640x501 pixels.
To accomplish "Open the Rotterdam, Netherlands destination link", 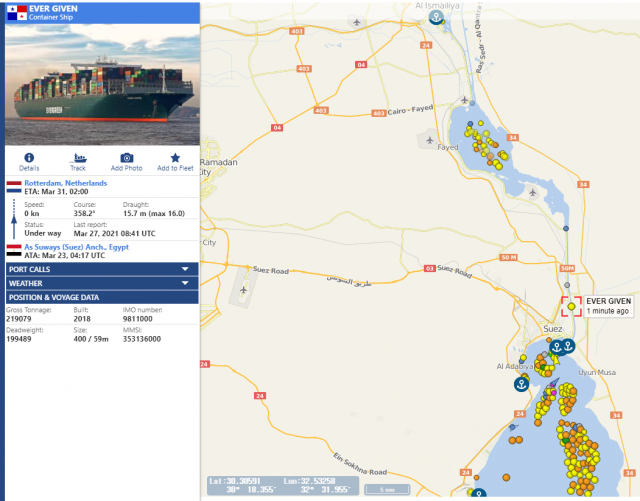I will (66, 183).
